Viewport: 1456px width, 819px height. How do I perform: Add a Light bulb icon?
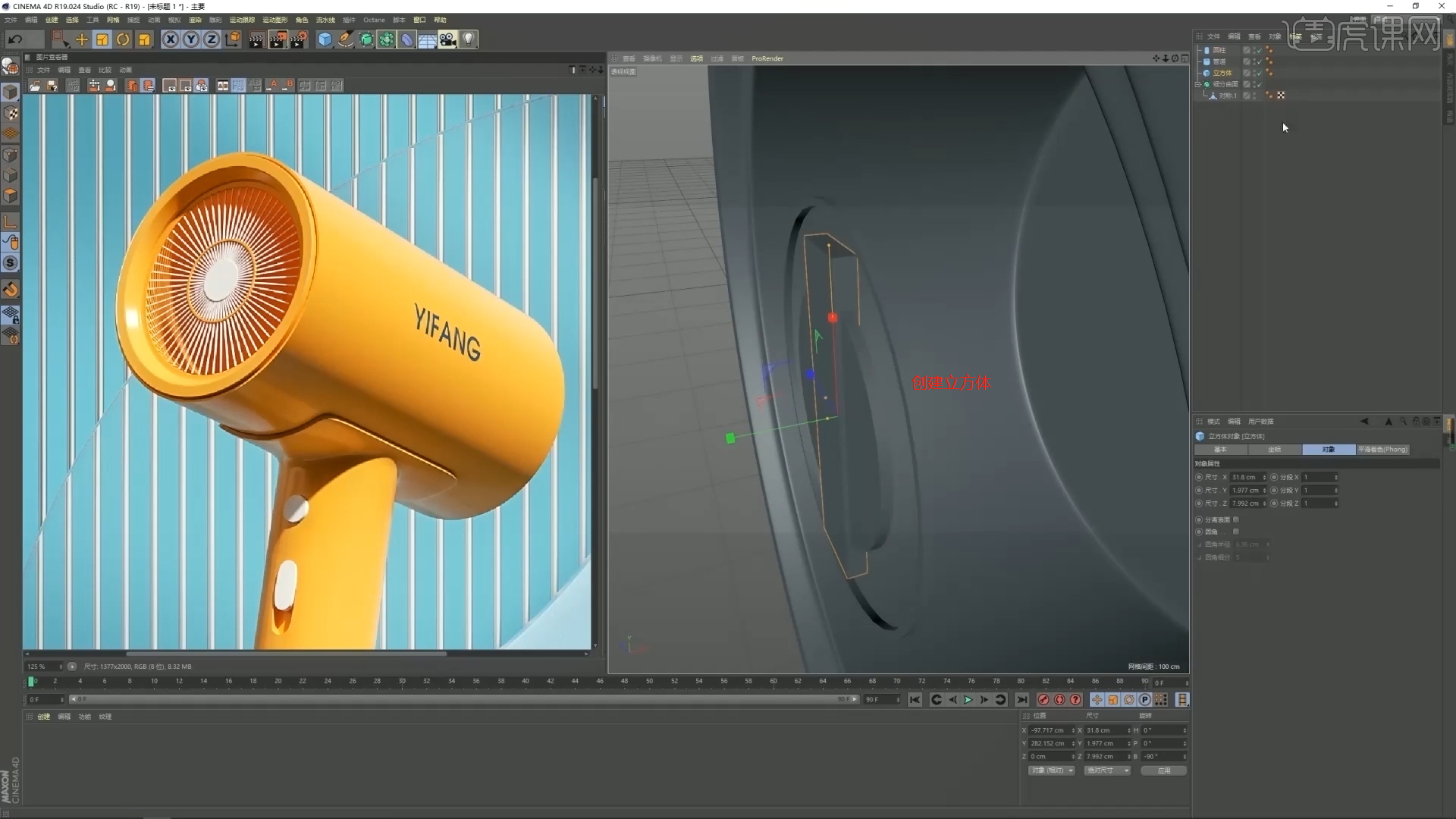click(x=469, y=39)
